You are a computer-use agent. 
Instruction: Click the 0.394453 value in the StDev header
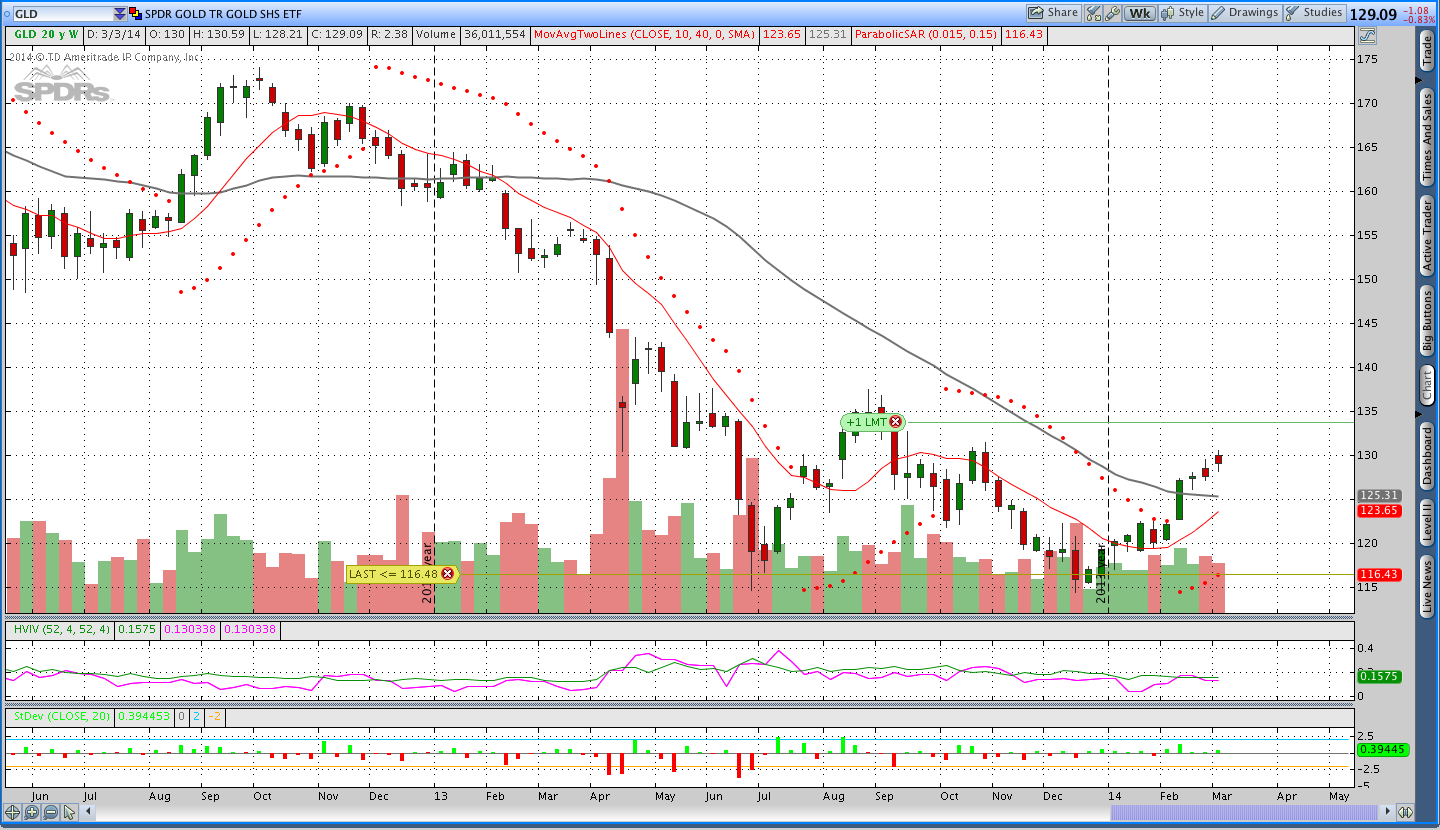(x=145, y=716)
